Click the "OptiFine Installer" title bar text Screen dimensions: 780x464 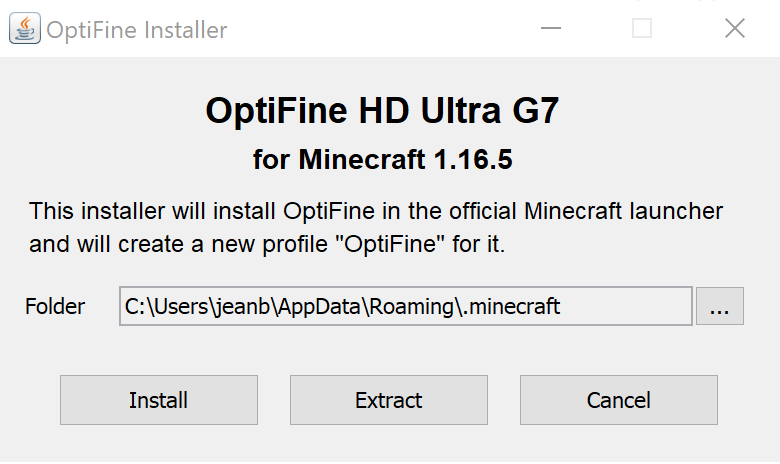pyautogui.click(x=136, y=30)
